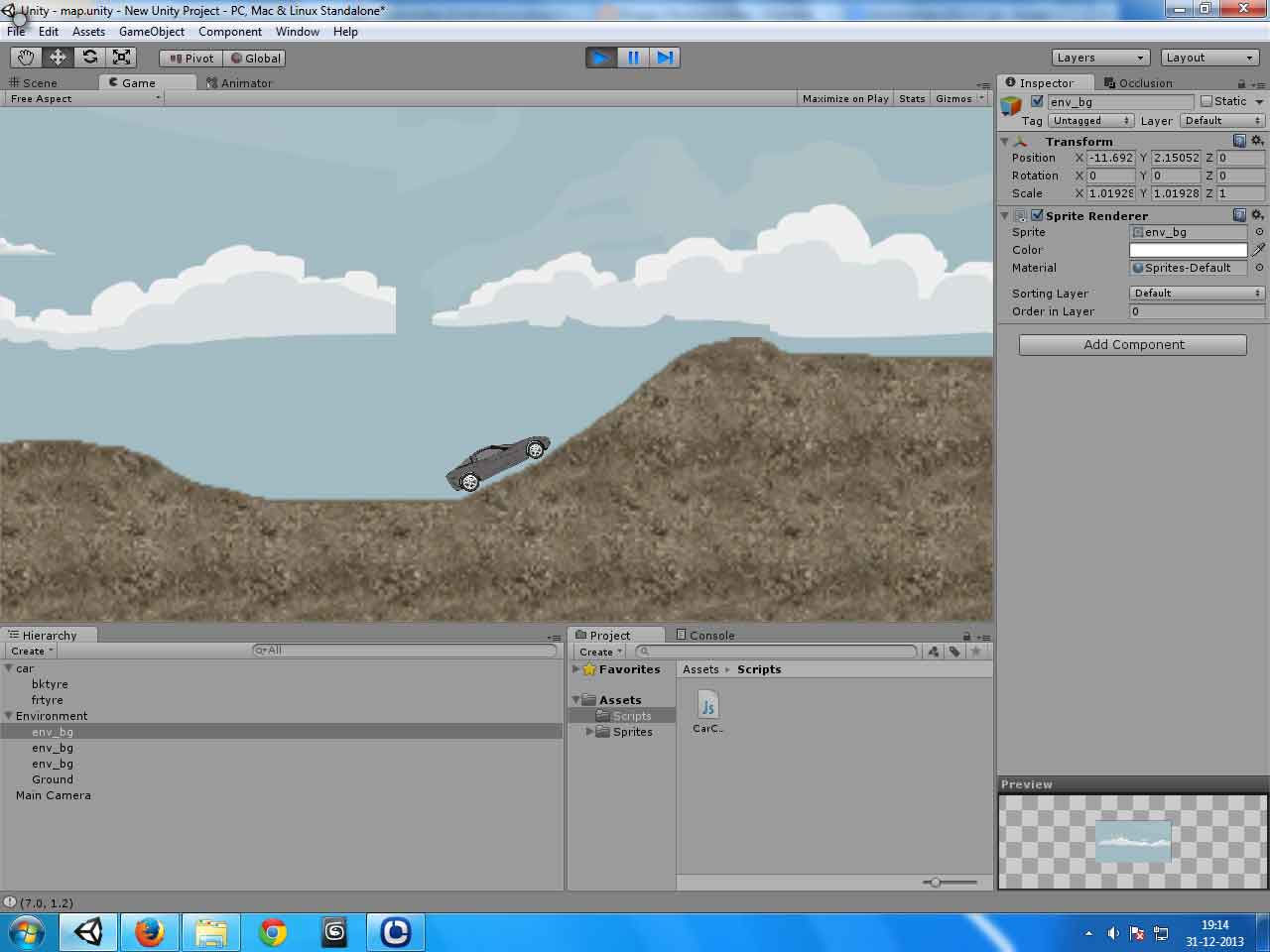This screenshot has width=1270, height=952.
Task: Open the Layers dropdown
Action: (x=1099, y=58)
